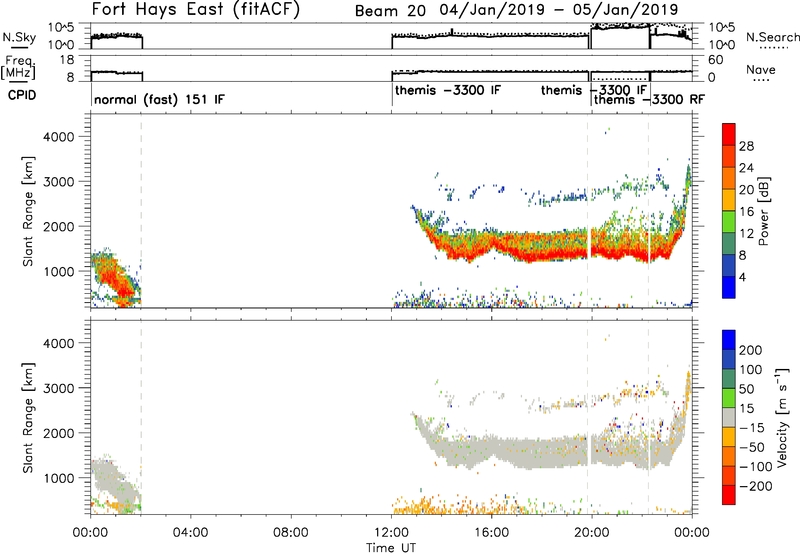Click the '20:00' time tick label

point(591,533)
